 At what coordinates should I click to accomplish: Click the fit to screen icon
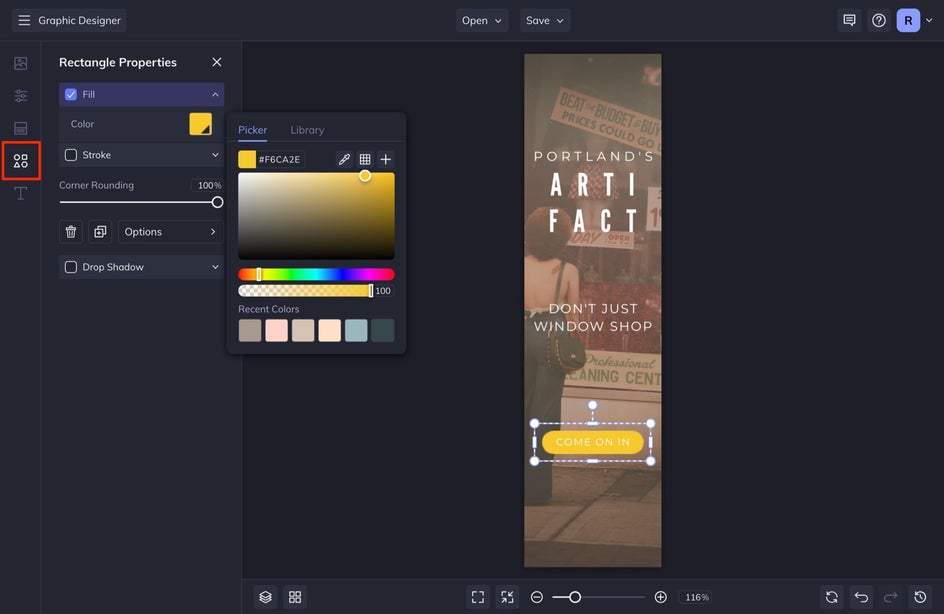[x=478, y=597]
